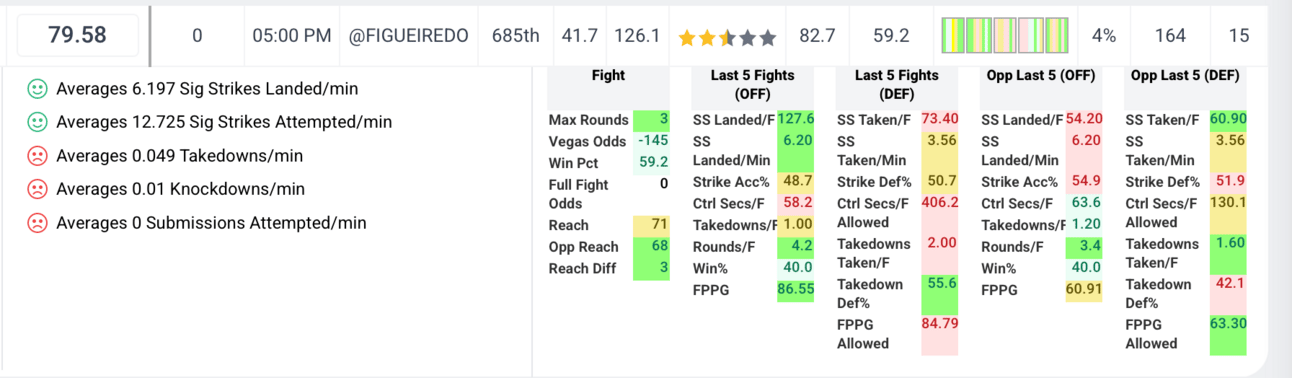Click the 05:00 PM time cell
Image resolution: width=1292 pixels, height=378 pixels.
[x=291, y=35]
